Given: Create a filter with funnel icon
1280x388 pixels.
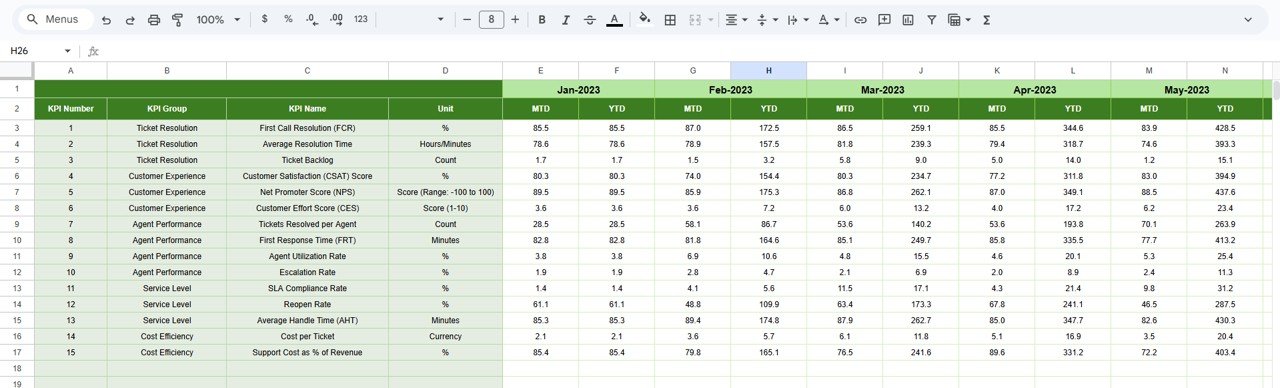Looking at the screenshot, I should [932, 19].
